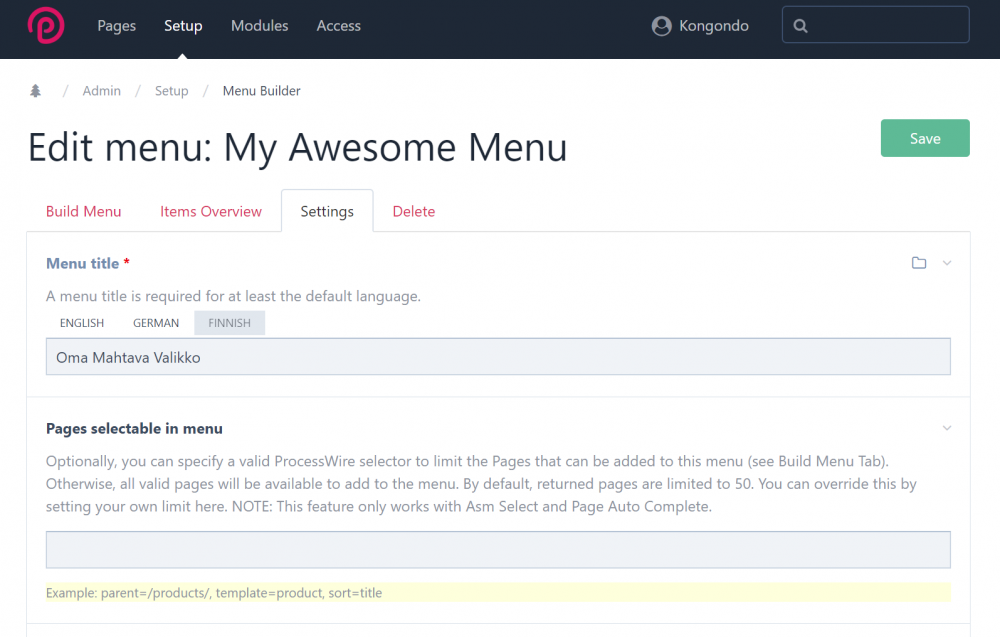
Task: Select the English language tab
Action: [x=82, y=323]
